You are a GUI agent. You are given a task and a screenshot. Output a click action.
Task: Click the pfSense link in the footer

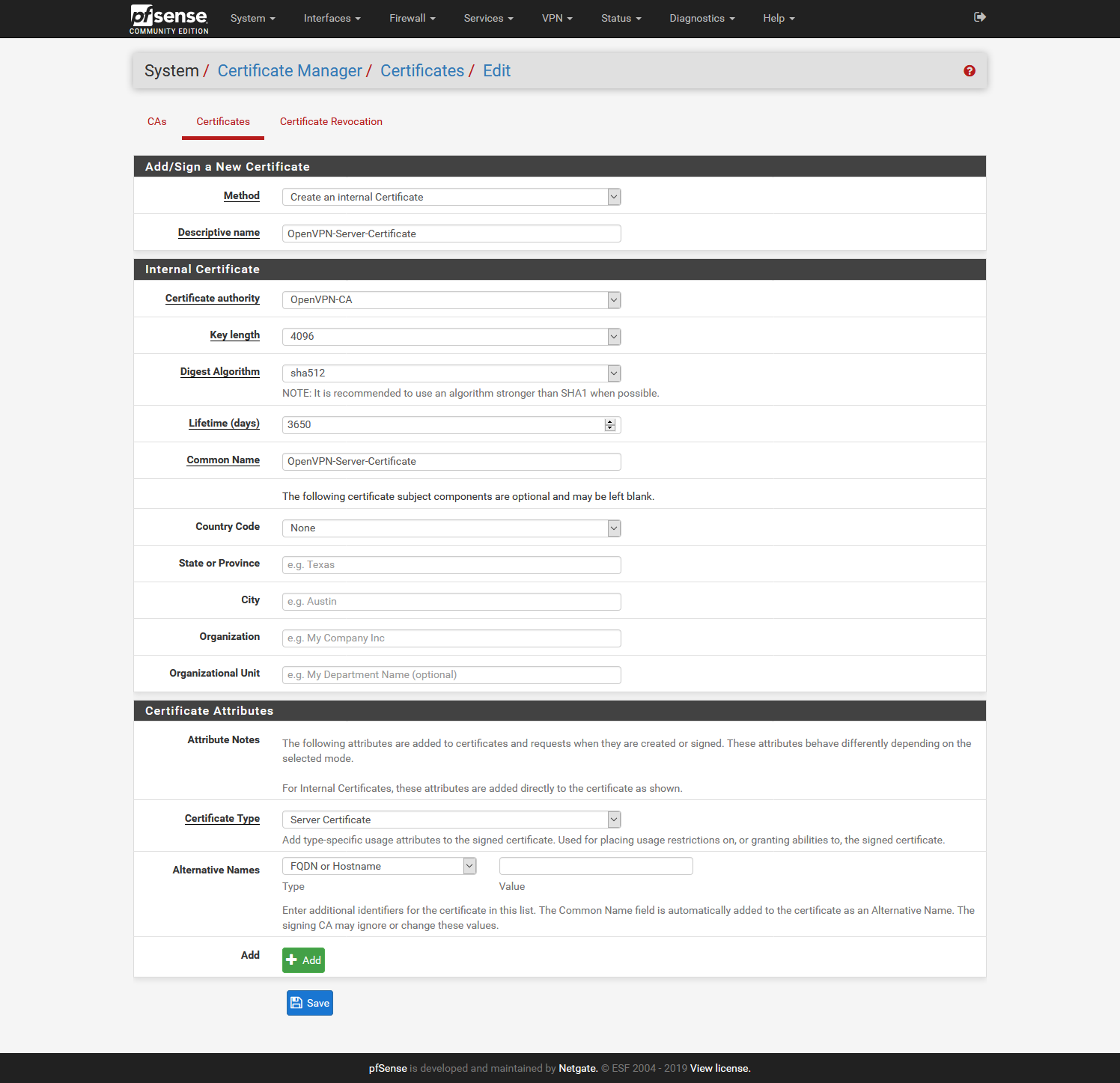point(388,1068)
